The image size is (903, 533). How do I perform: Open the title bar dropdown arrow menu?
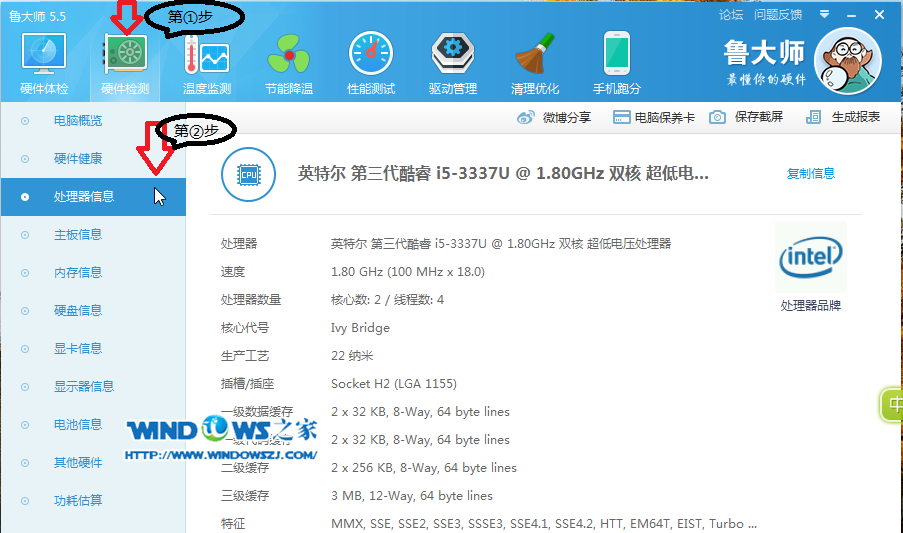825,14
